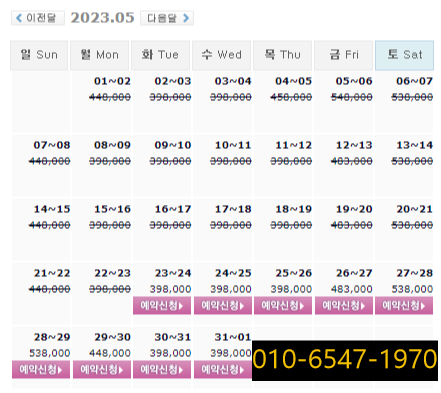Select date range 17~18

point(233,209)
